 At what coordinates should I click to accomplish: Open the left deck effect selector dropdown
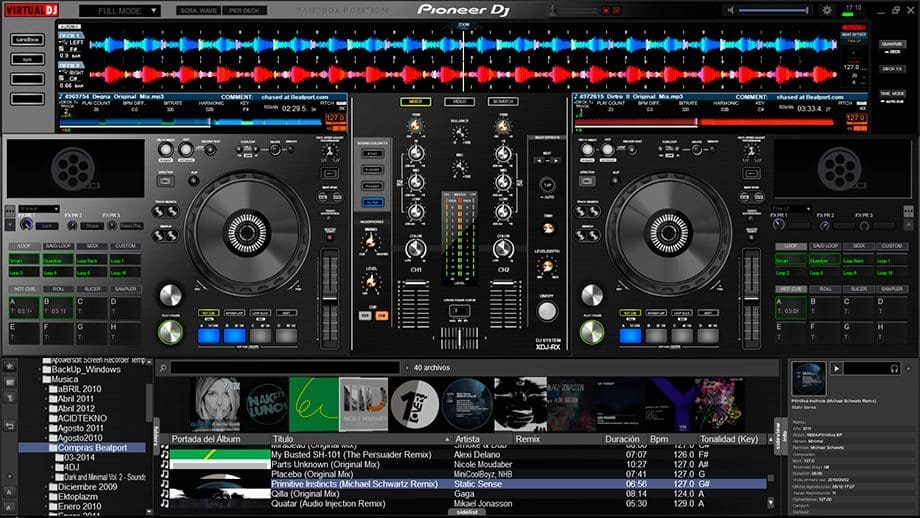pyautogui.click(x=39, y=208)
